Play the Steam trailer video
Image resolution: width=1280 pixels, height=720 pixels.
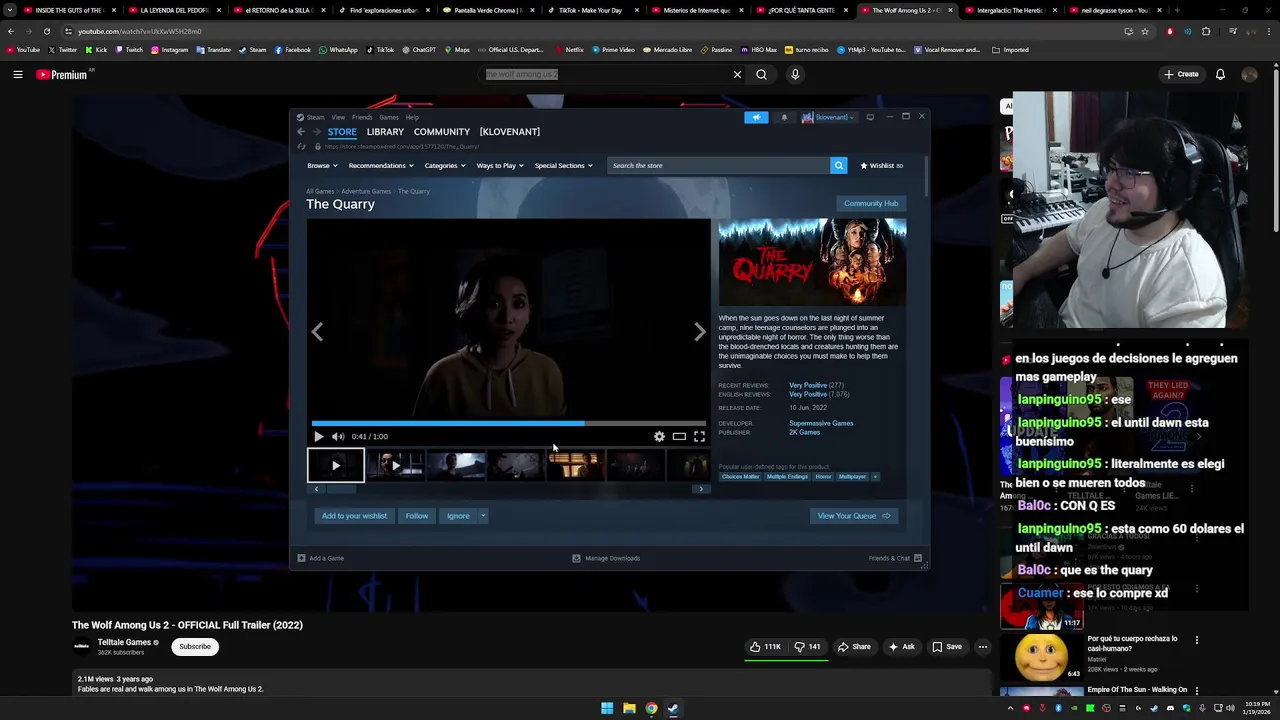tap(318, 436)
